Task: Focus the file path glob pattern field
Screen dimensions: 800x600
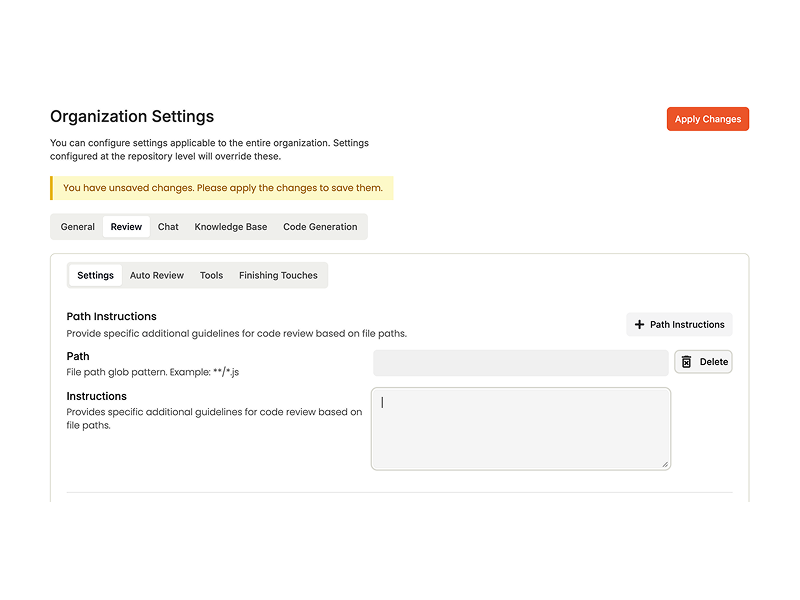Action: click(x=520, y=363)
